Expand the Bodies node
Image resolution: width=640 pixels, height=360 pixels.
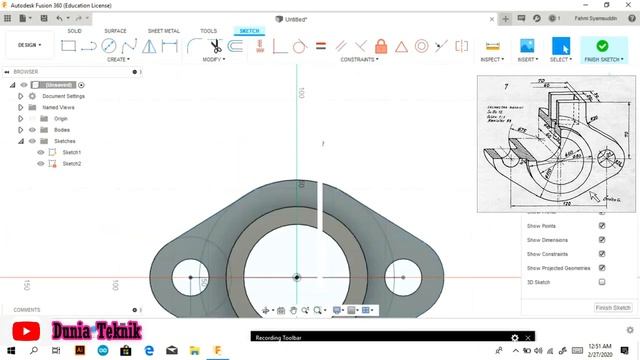tap(20, 130)
